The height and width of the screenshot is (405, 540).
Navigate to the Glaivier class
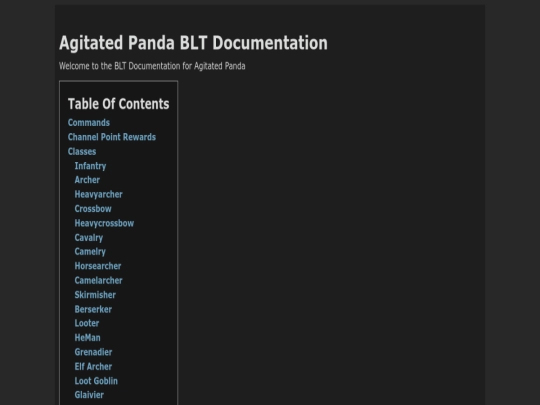tap(89, 395)
